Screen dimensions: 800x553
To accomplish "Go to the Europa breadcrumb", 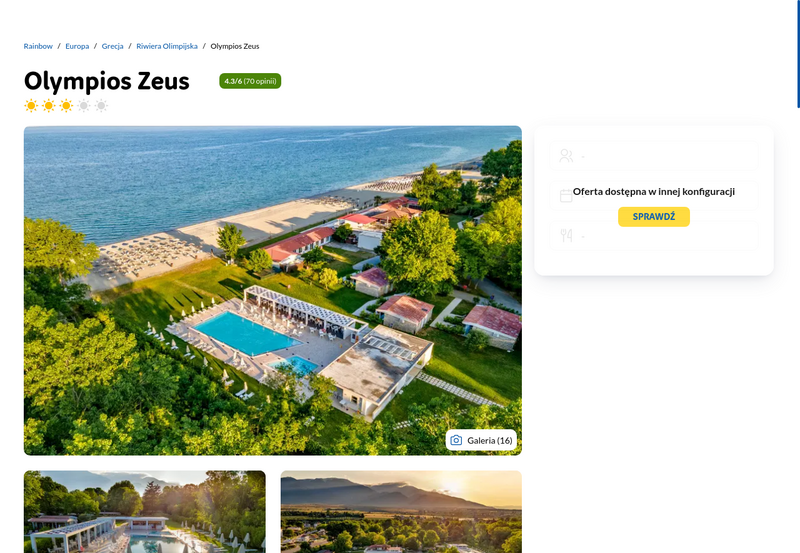I will pos(77,46).
